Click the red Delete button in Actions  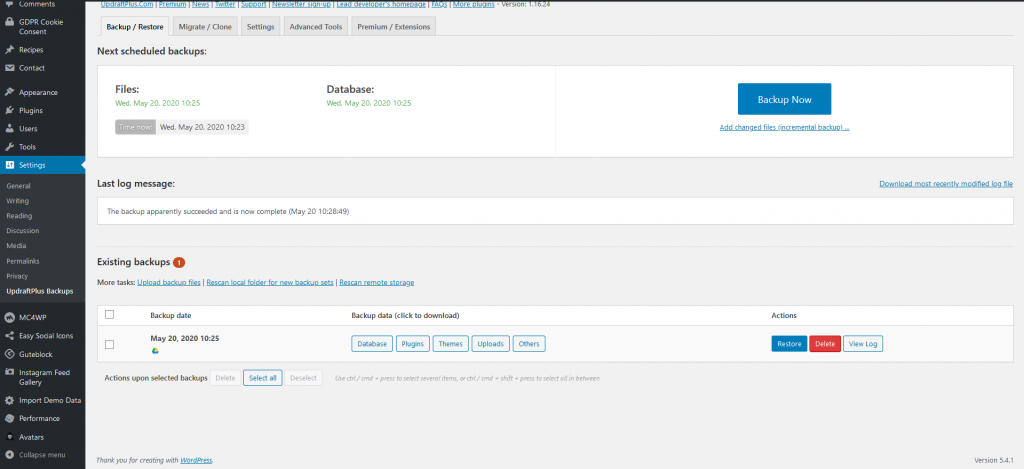coord(825,344)
